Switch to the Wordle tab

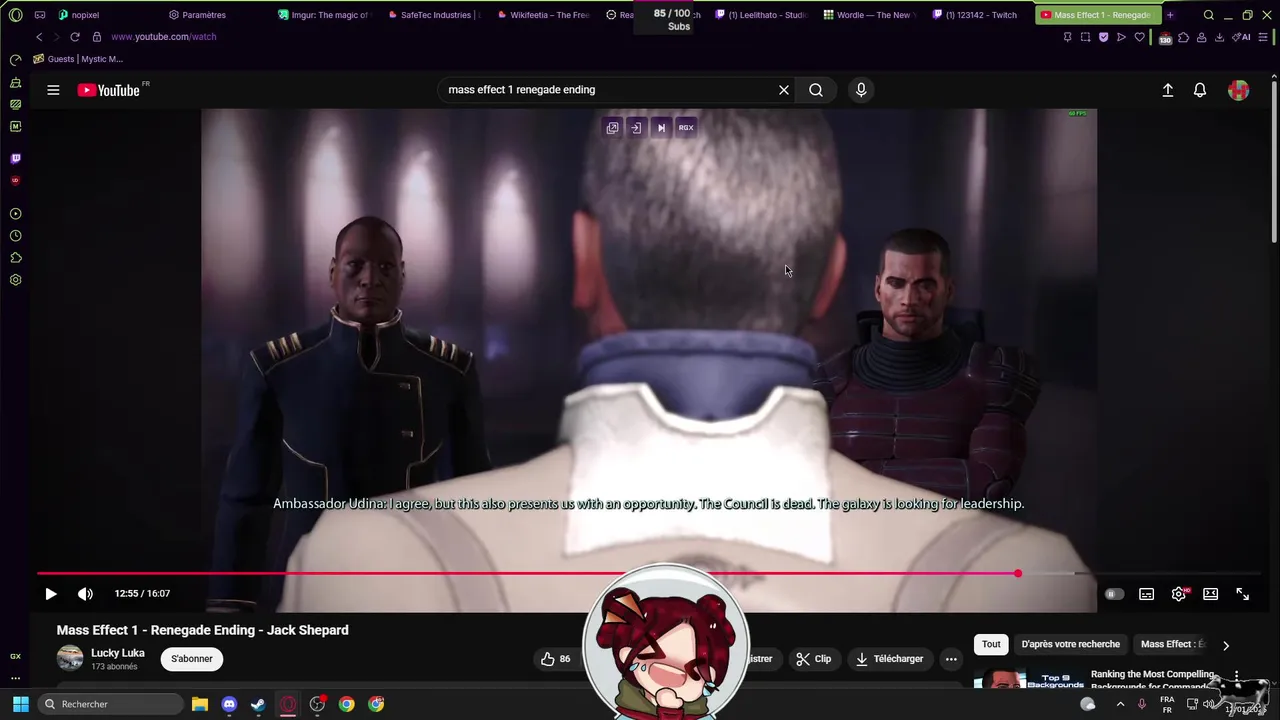point(871,15)
